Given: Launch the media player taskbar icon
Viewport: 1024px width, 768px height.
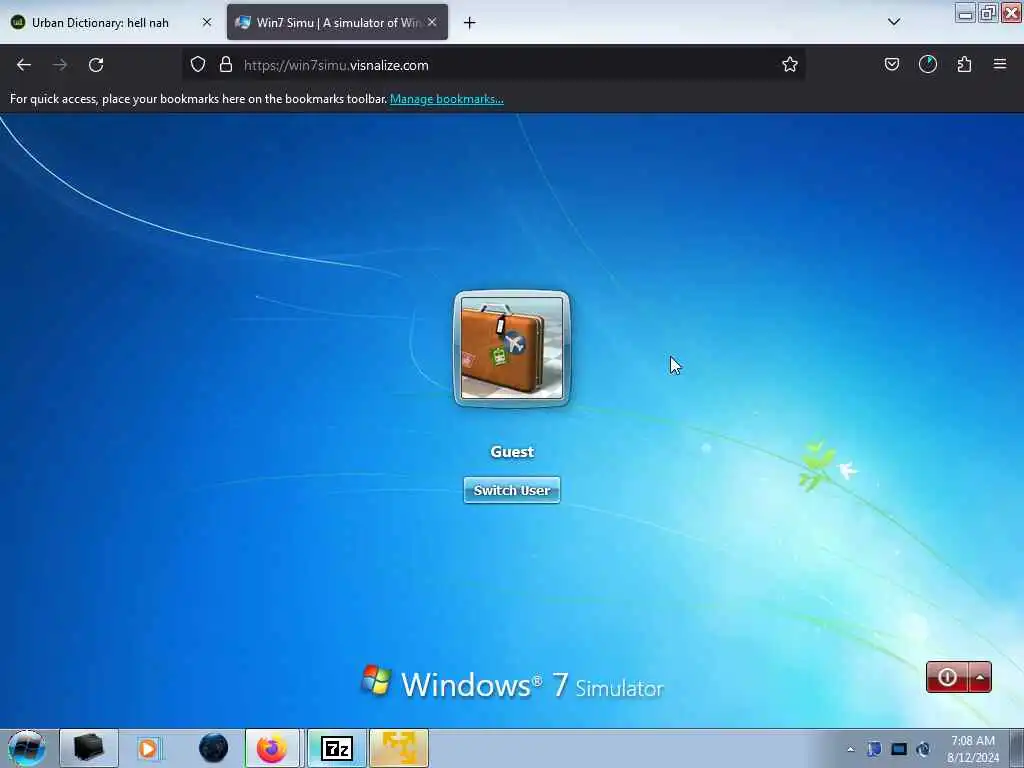Looking at the screenshot, I should click(150, 748).
